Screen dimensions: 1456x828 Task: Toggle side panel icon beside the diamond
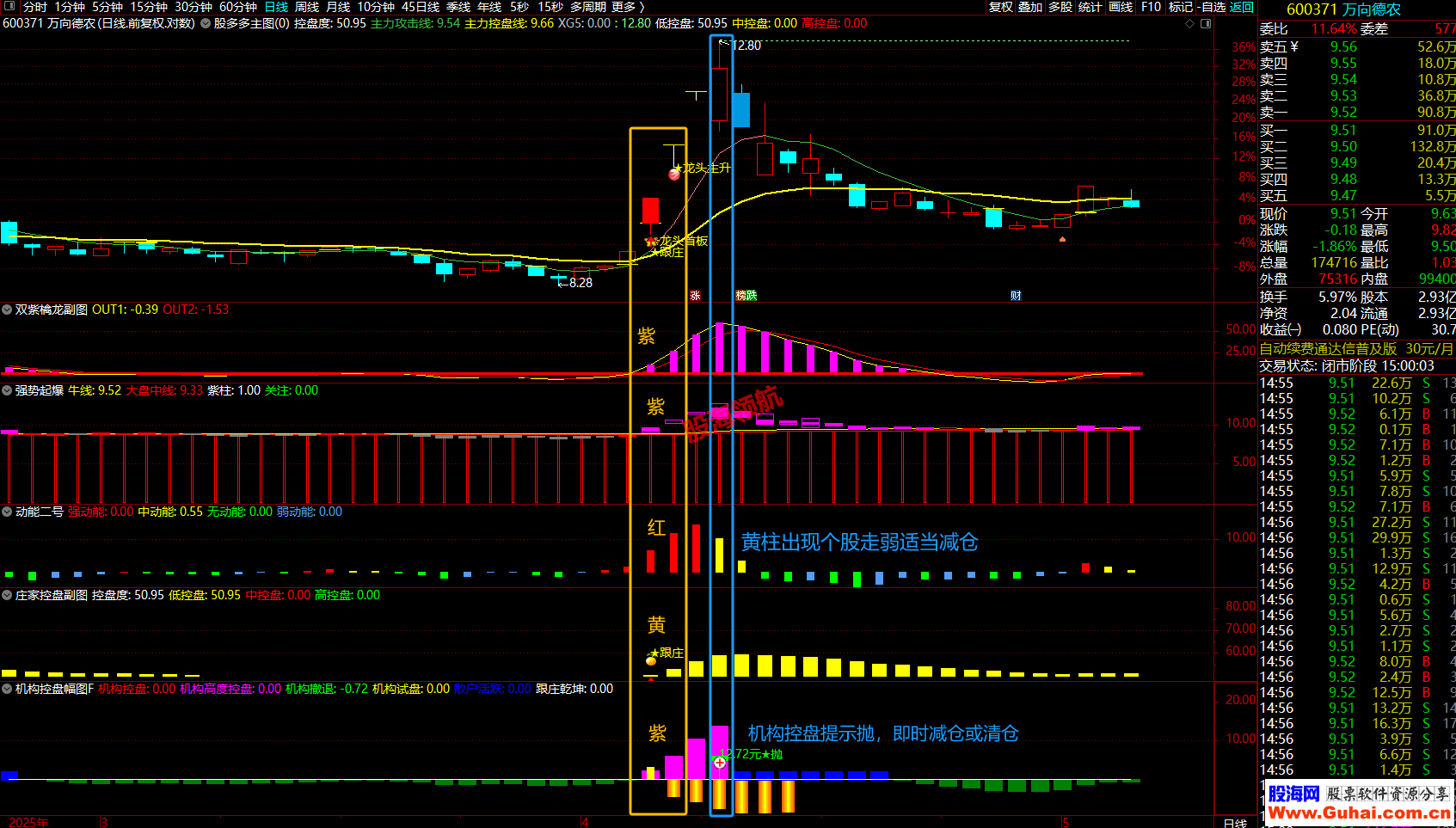1206,23
